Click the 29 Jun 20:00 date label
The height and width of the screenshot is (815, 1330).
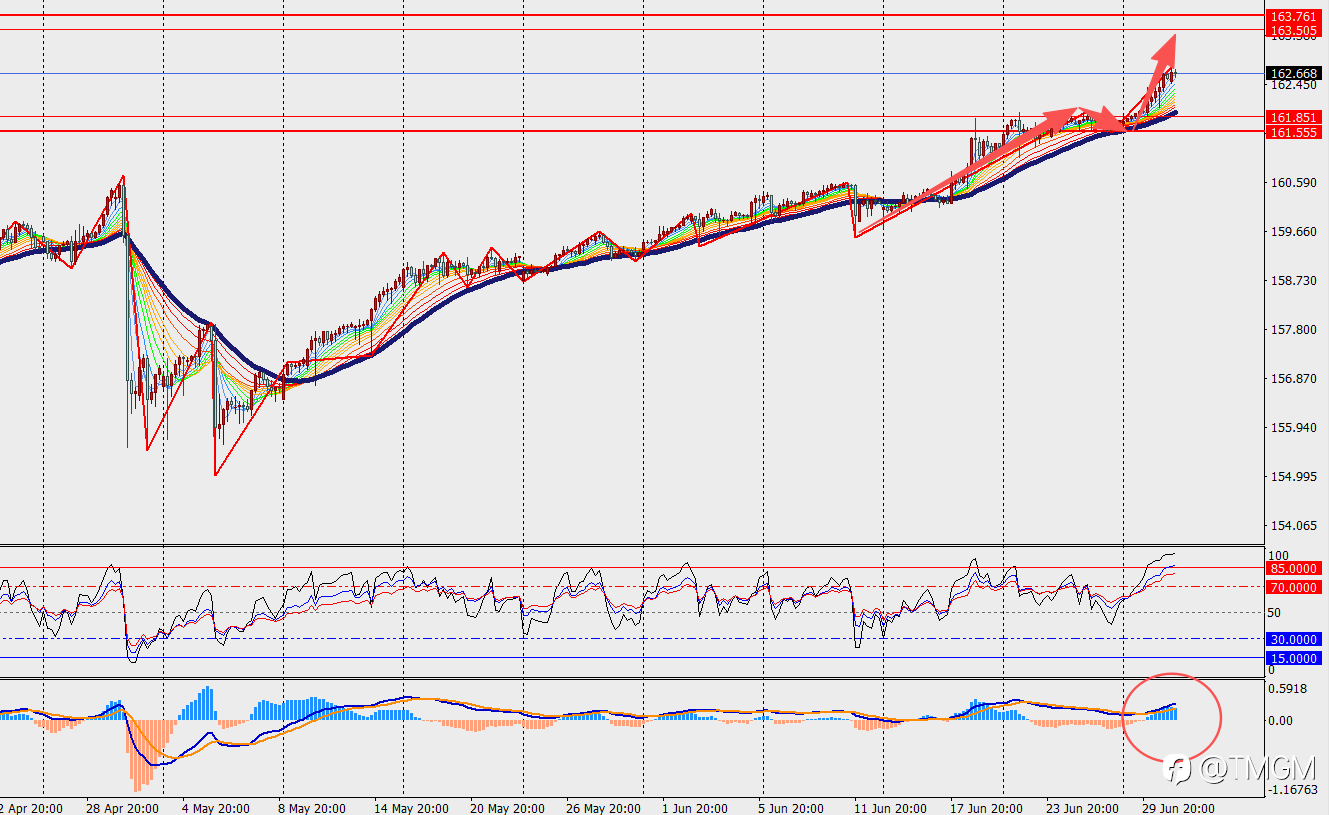pos(1177,808)
